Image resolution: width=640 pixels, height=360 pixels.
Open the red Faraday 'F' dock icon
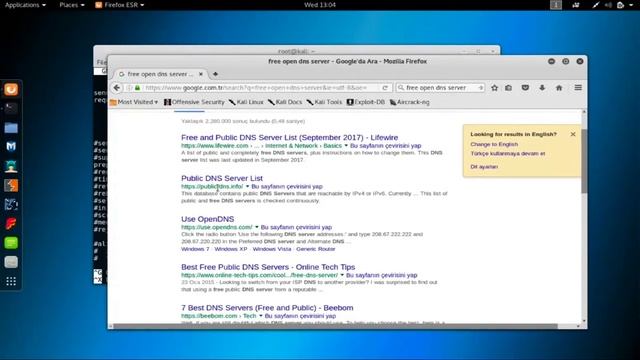(x=11, y=224)
